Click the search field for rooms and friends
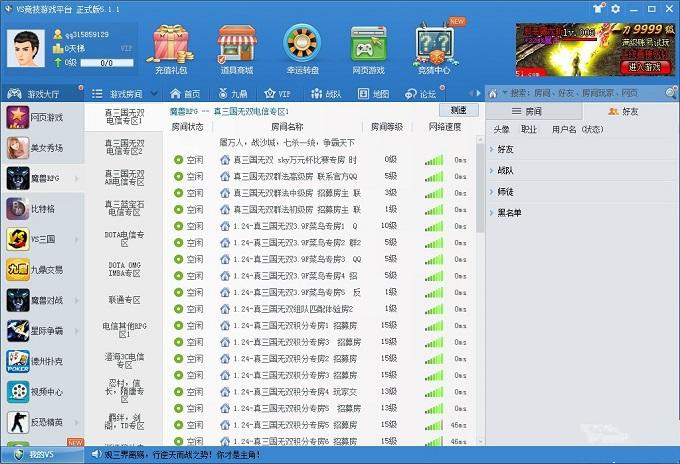The height and width of the screenshot is (464, 680). (583, 93)
